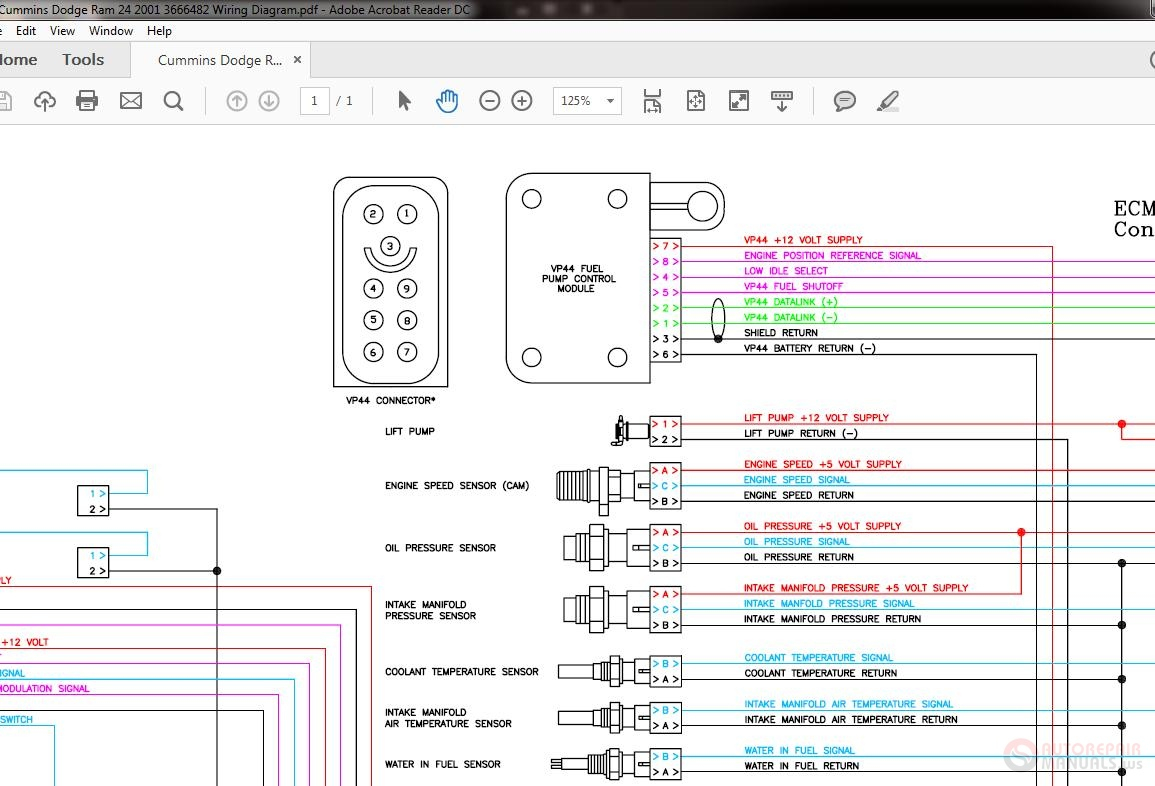Screen dimensions: 1155x786
Task: Add a comment speech bubble
Action: click(844, 101)
